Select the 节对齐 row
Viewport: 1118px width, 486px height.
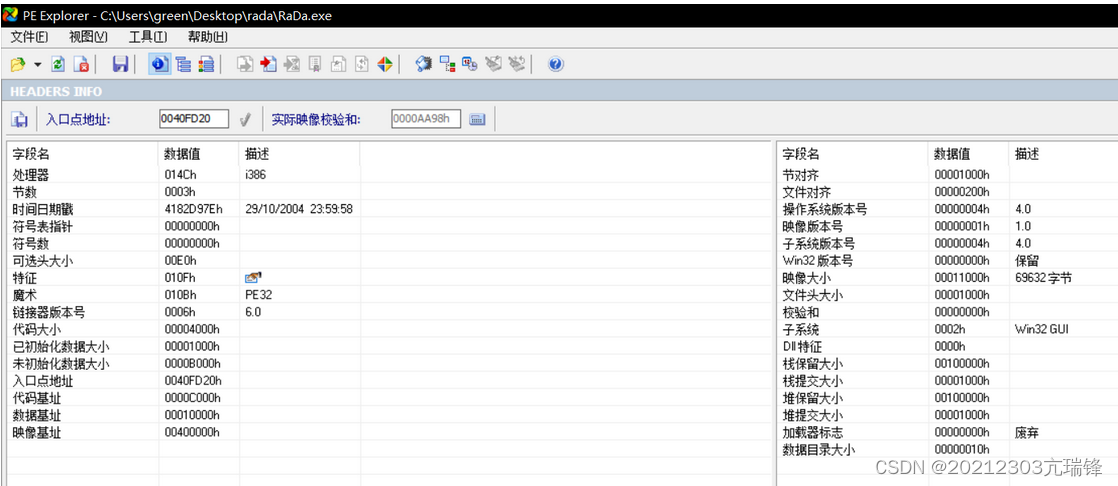(947, 175)
